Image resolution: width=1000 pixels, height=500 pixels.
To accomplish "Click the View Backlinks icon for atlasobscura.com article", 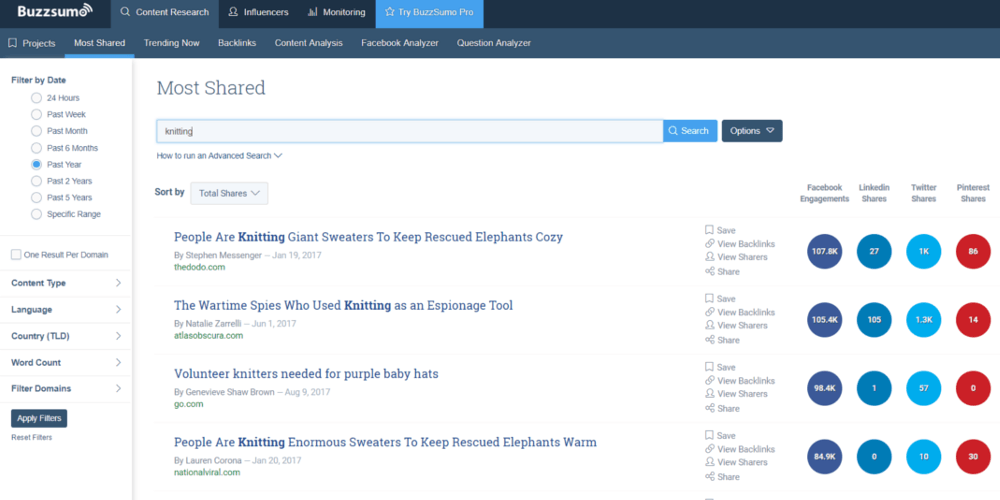I will (x=709, y=312).
